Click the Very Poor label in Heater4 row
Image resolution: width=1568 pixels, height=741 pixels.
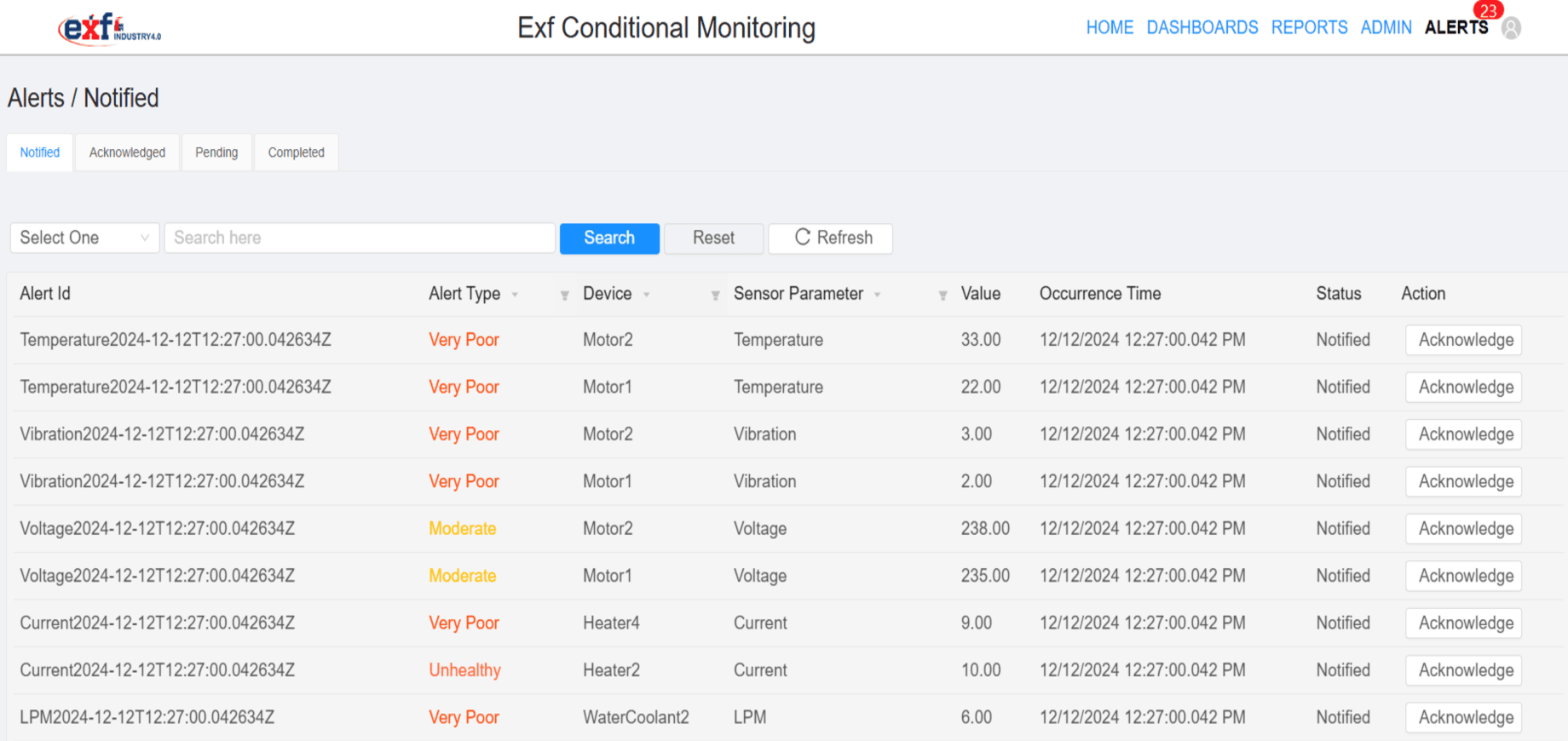click(x=464, y=623)
